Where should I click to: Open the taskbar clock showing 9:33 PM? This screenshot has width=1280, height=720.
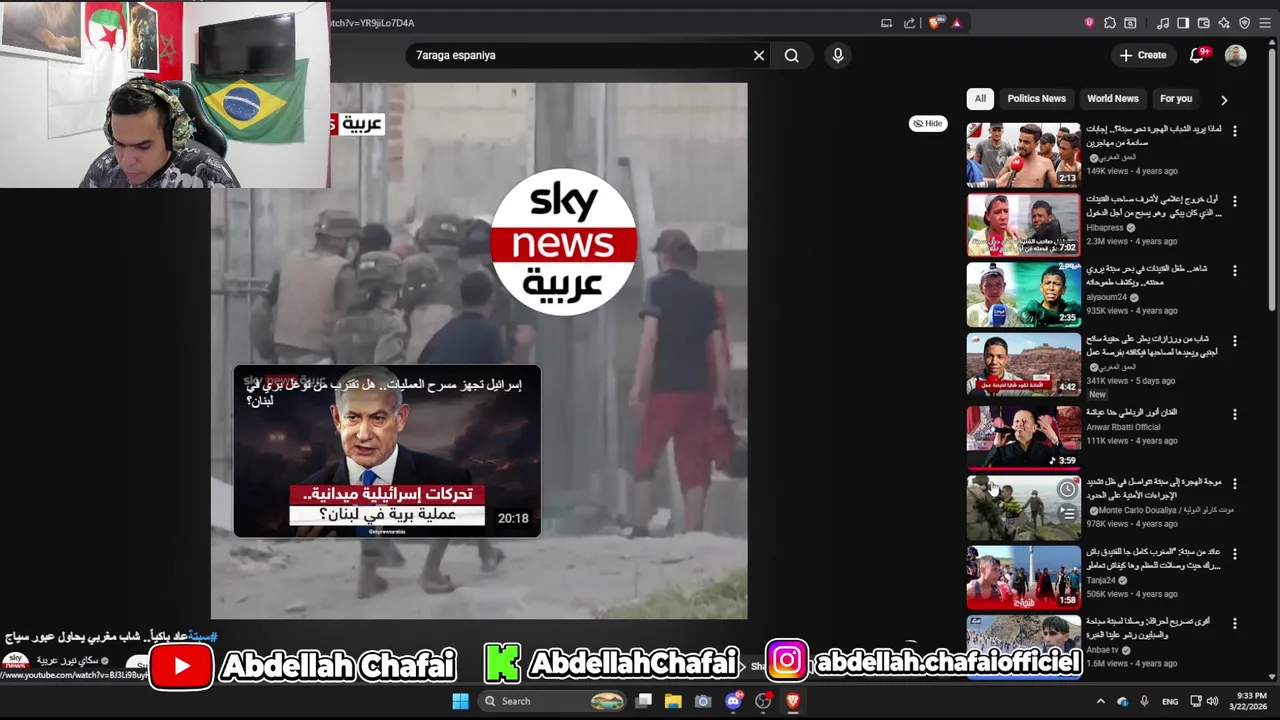[x=1248, y=701]
